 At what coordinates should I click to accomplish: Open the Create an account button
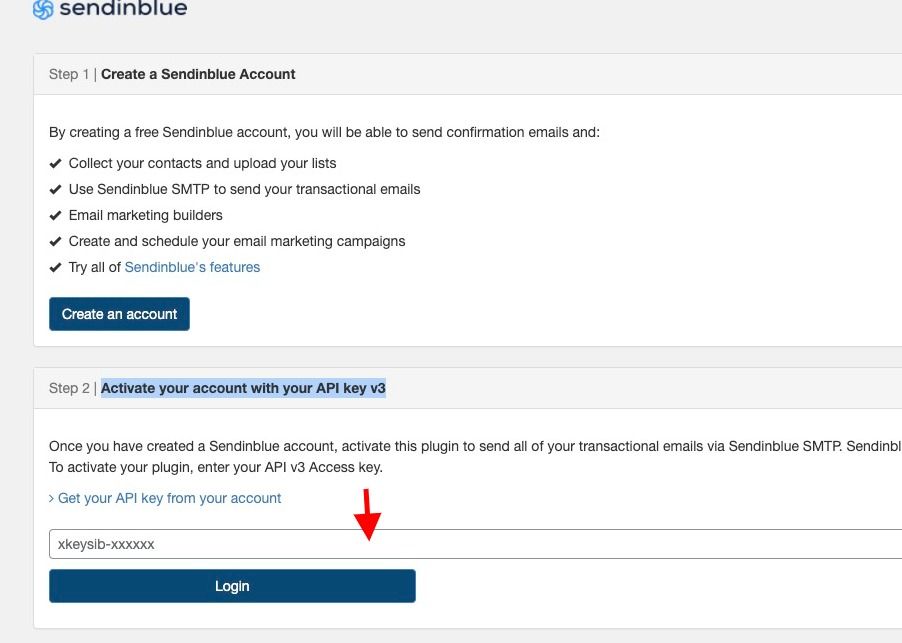click(119, 314)
